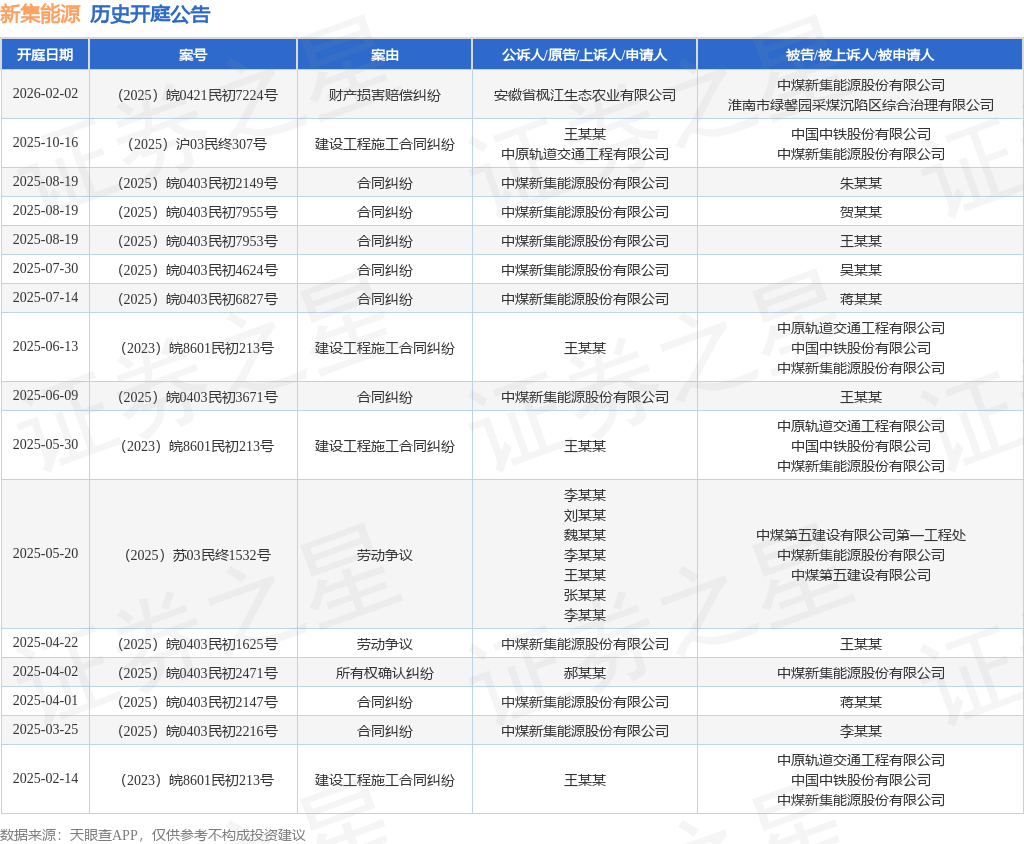Click the date 2025-06-13
1024x844 pixels.
click(45, 346)
